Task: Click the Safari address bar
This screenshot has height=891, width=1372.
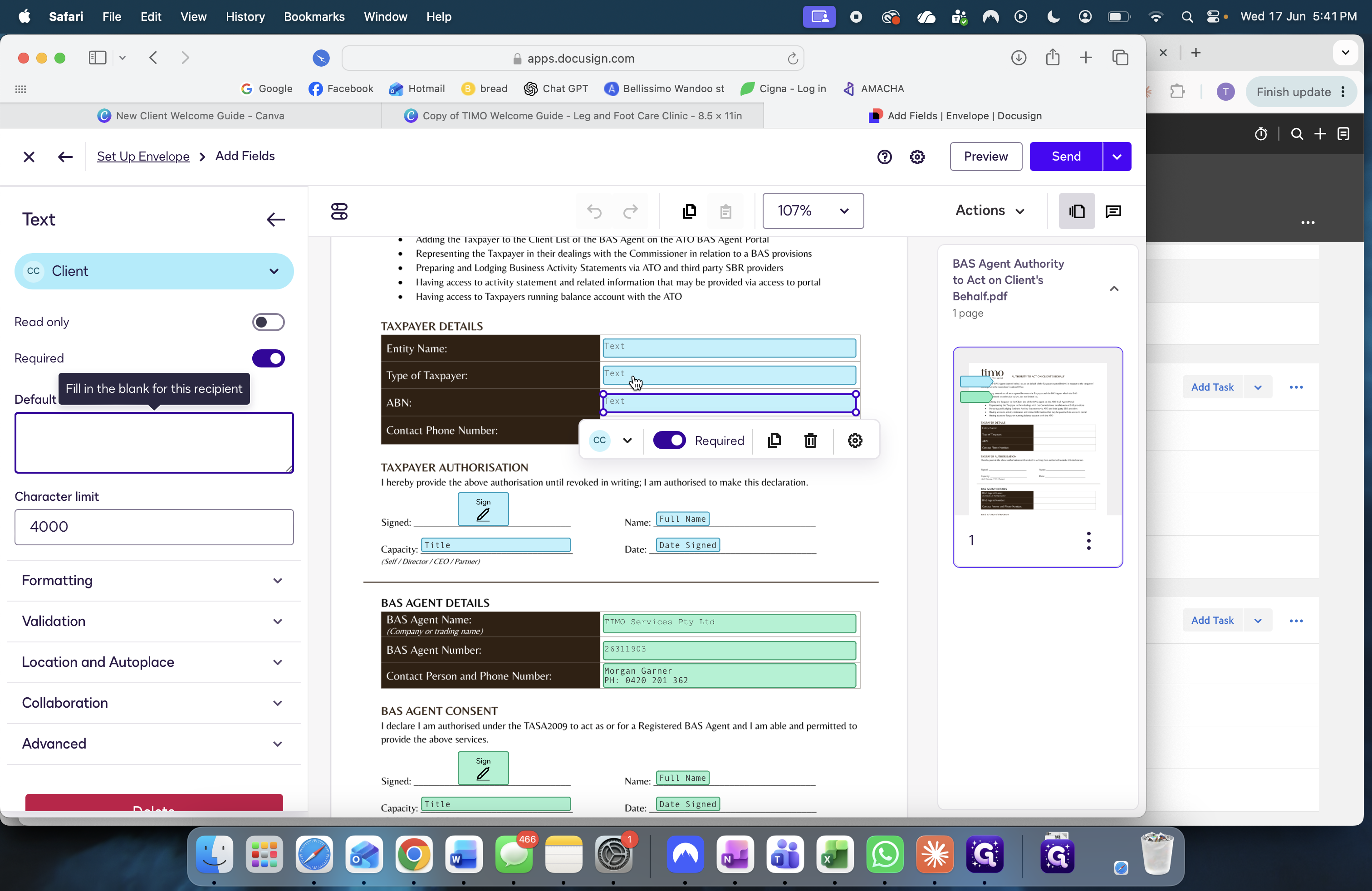Action: [x=573, y=58]
